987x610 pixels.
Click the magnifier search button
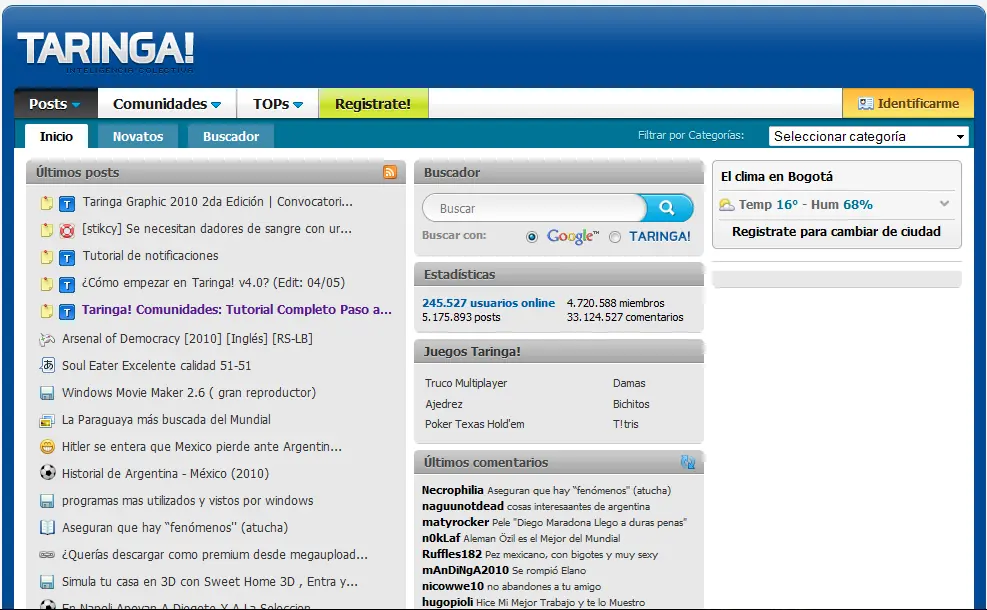667,208
